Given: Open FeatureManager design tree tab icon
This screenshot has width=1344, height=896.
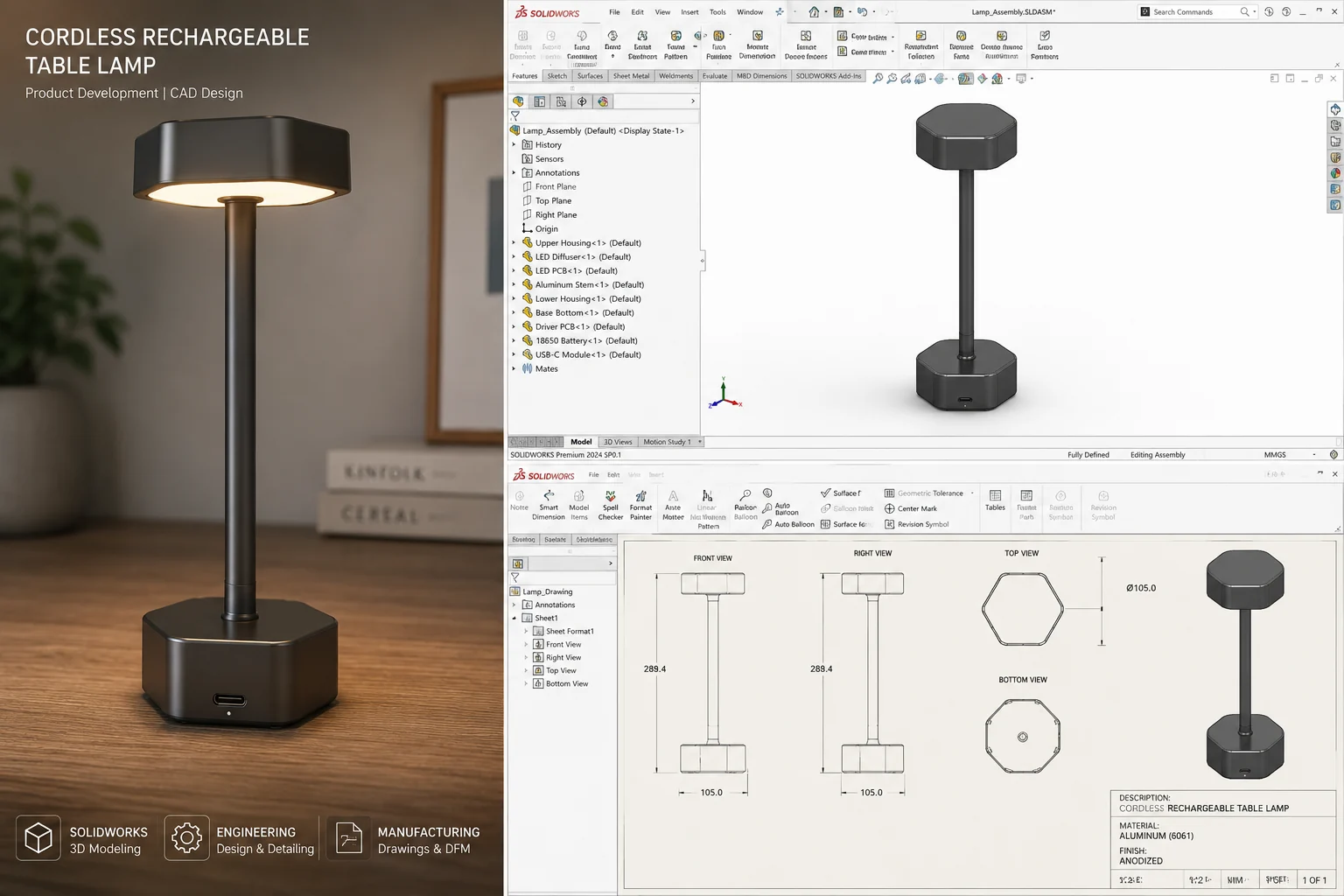Looking at the screenshot, I should (x=518, y=101).
